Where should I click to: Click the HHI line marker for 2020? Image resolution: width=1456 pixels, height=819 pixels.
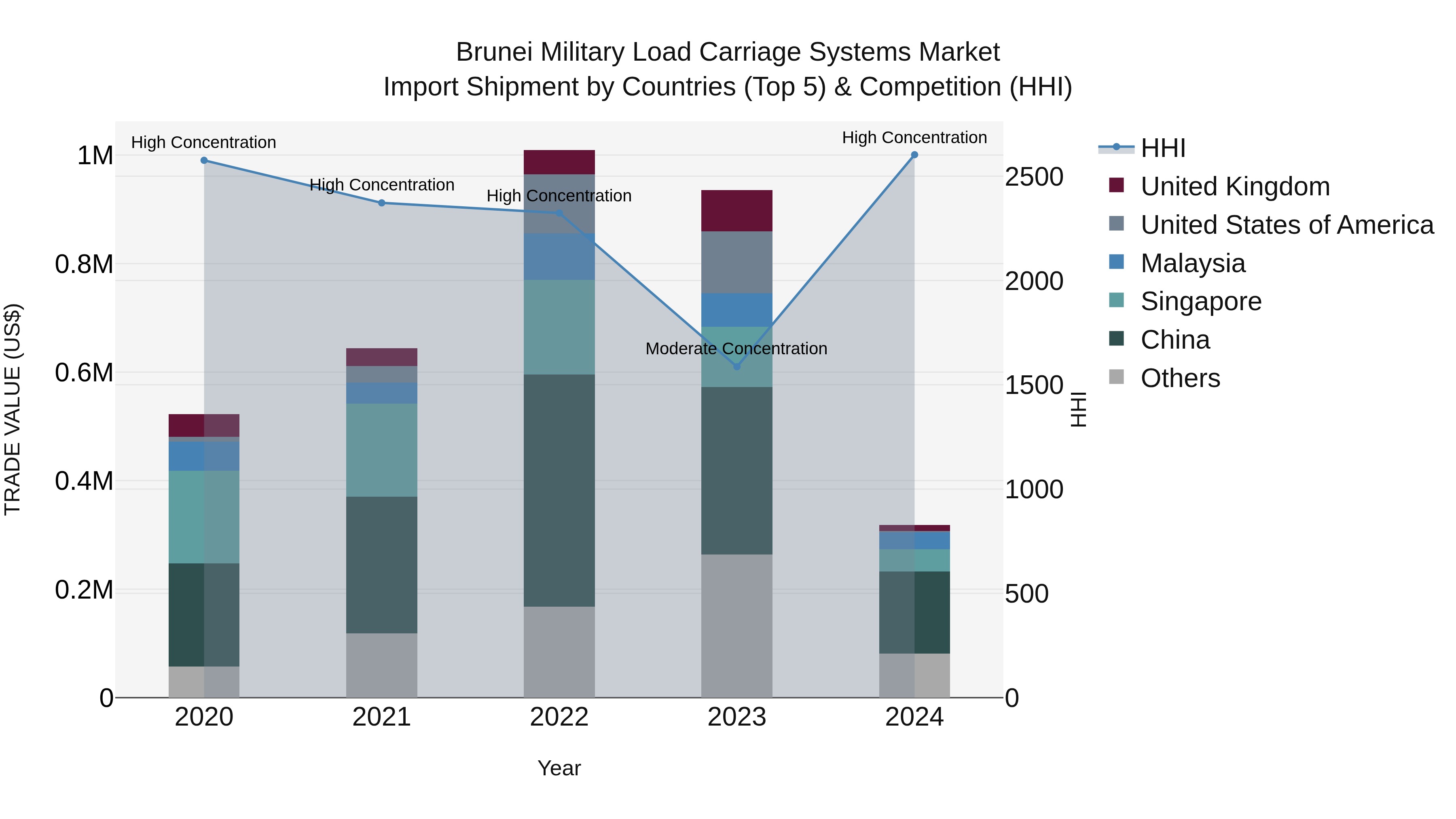(x=204, y=161)
